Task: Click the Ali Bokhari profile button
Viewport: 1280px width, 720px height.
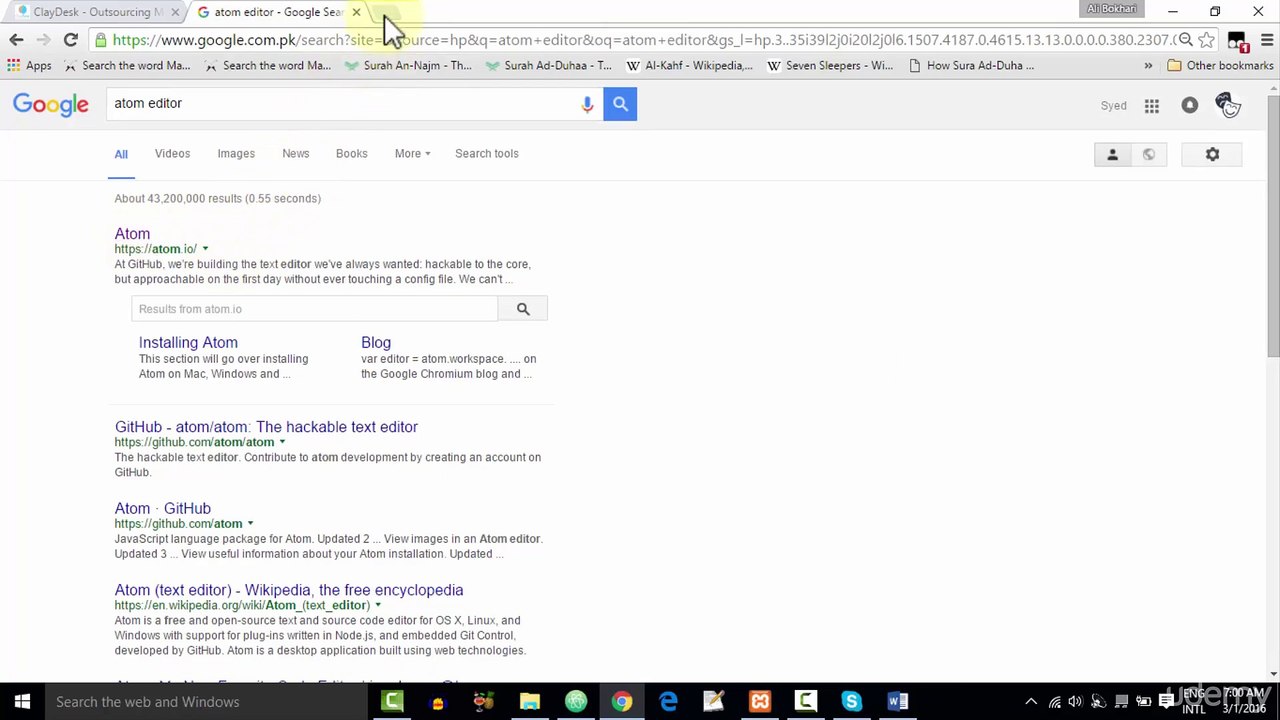Action: (x=1112, y=9)
